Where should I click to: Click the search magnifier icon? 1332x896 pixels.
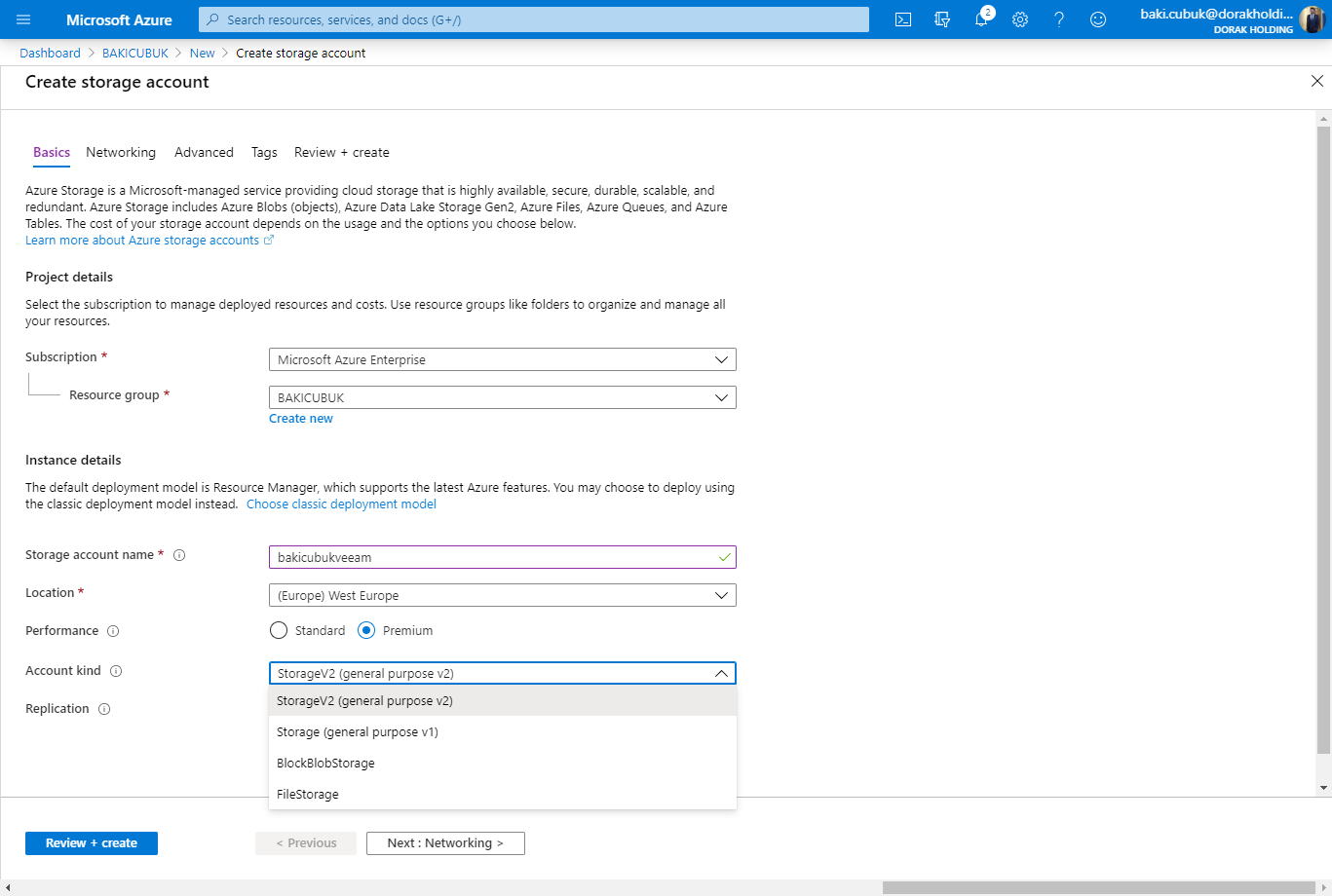click(x=213, y=19)
